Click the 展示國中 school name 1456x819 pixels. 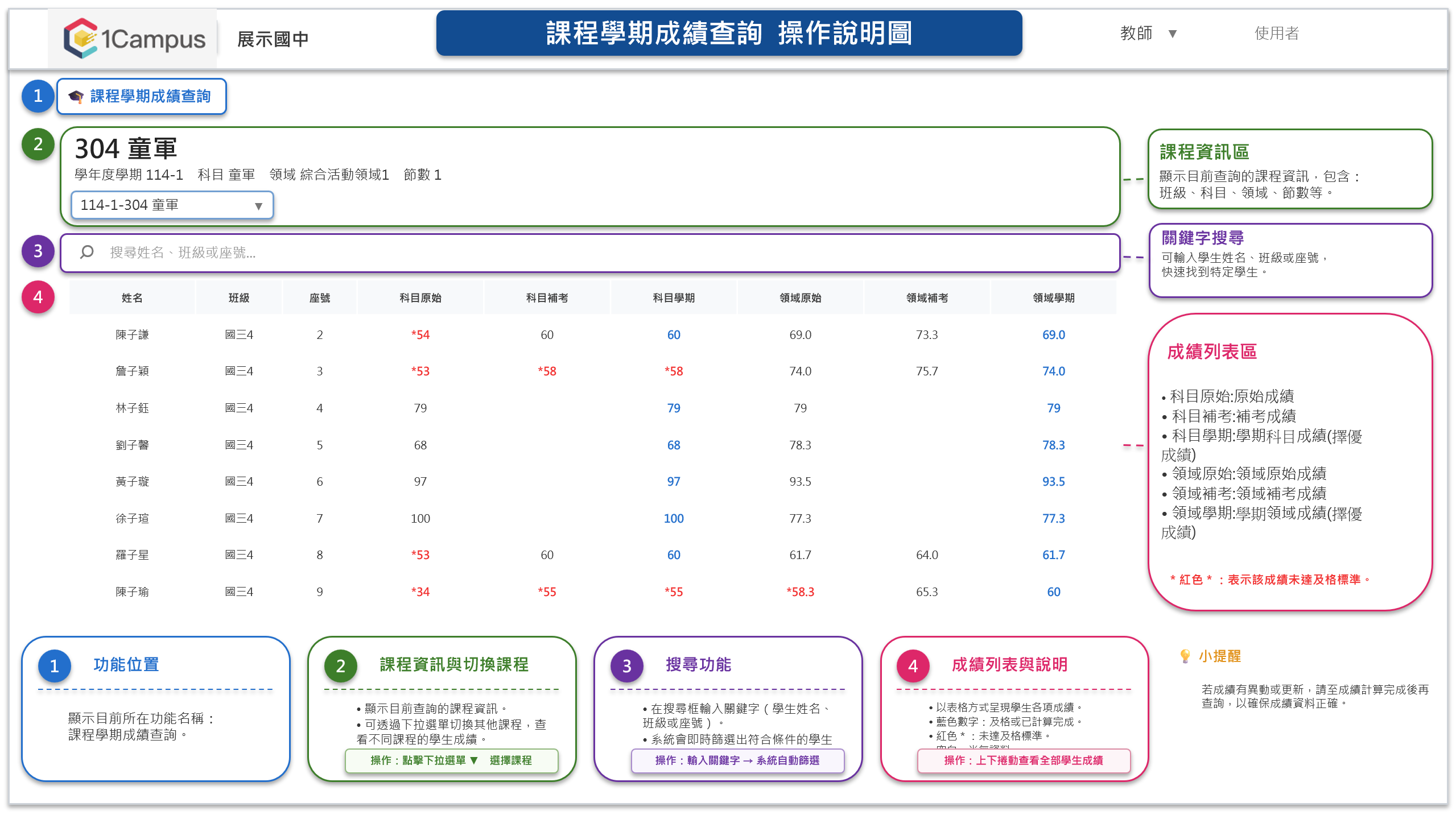(x=273, y=39)
